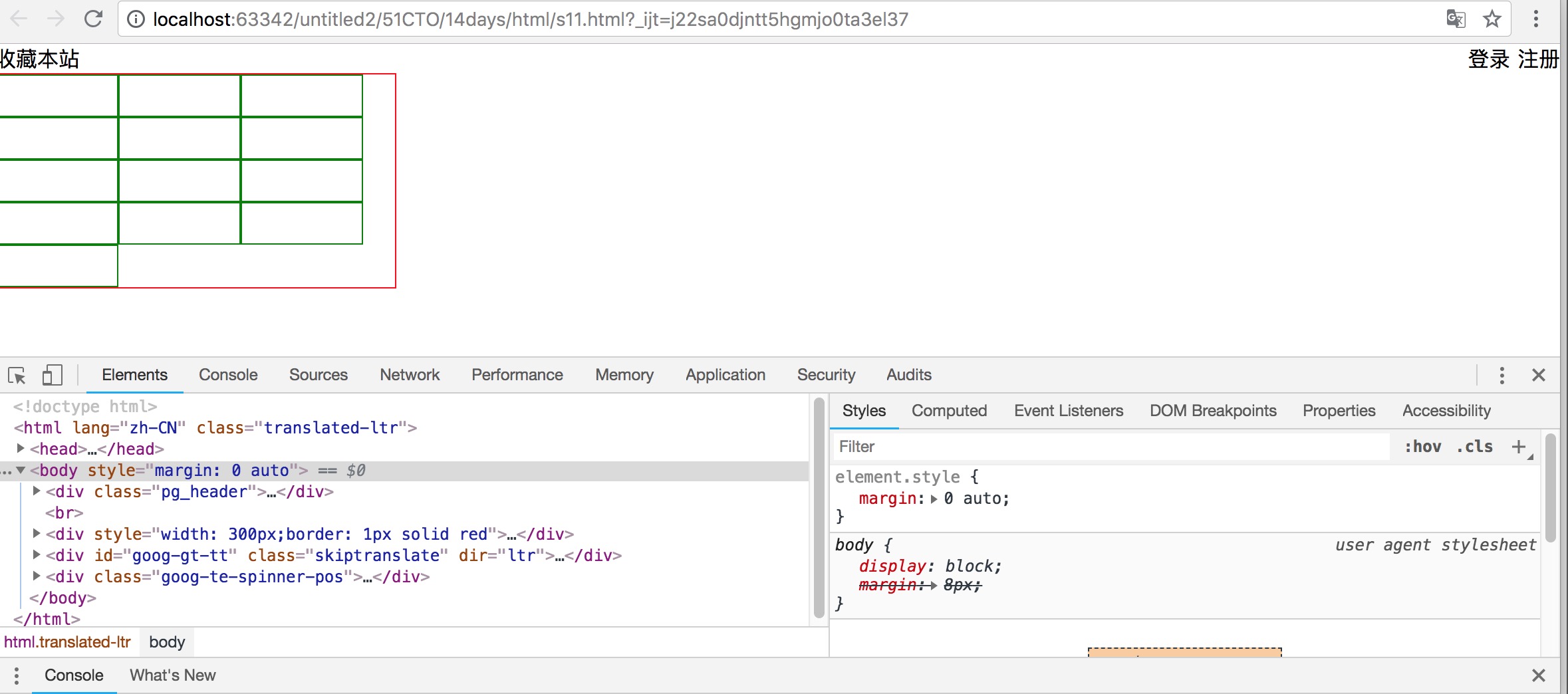Expand the goog-gt-tt div node
Viewport: 1568px width, 694px height.
tap(37, 555)
